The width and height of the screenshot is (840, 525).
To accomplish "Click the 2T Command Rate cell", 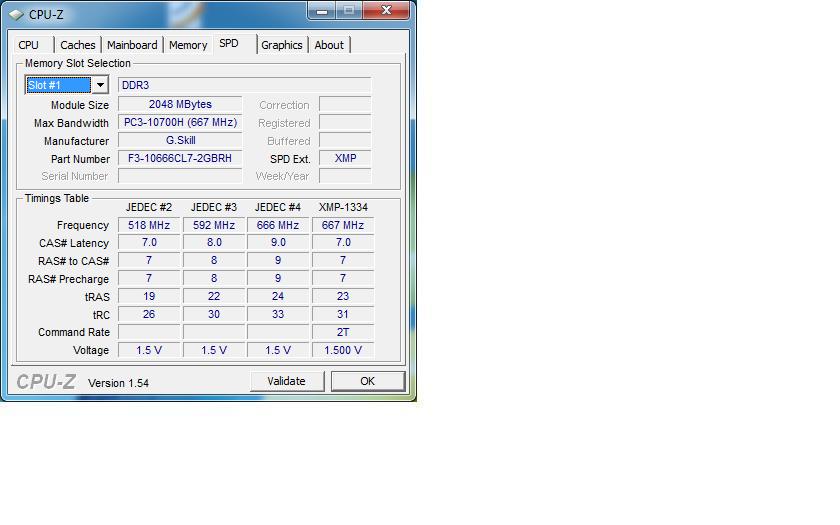I will pos(343,332).
